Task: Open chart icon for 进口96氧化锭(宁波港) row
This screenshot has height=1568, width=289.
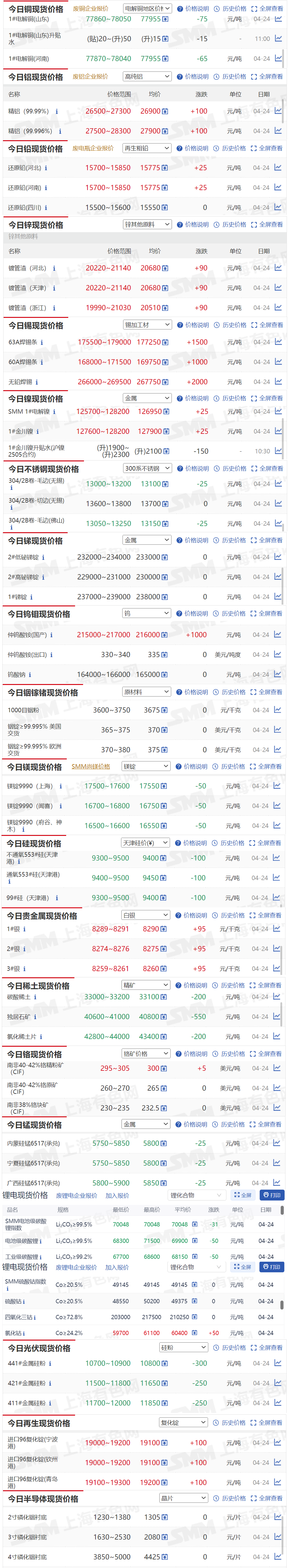Action: point(277,1443)
